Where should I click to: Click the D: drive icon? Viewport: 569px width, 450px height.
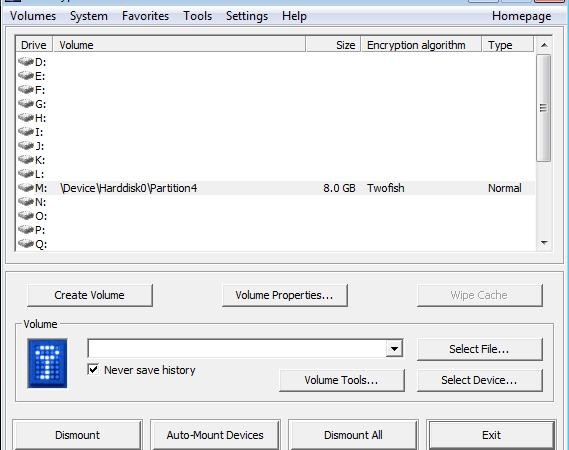[x=26, y=62]
